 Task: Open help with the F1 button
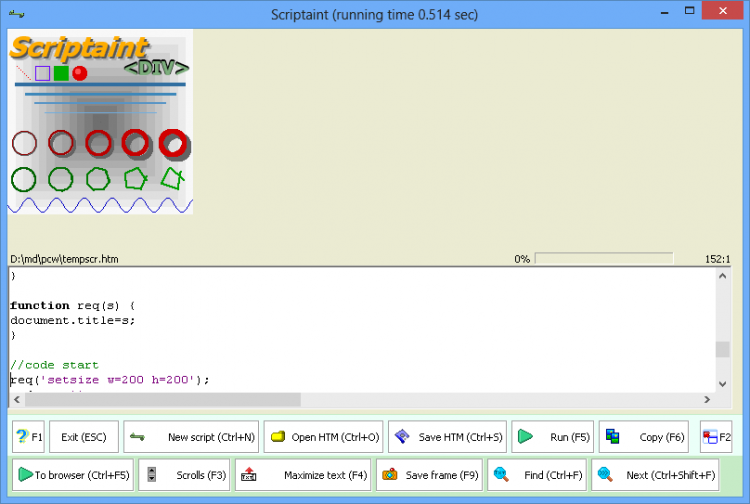28,437
